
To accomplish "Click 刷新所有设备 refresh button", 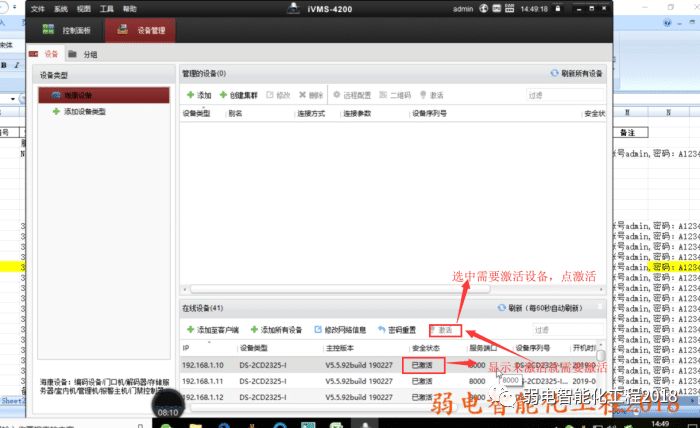I will [576, 73].
